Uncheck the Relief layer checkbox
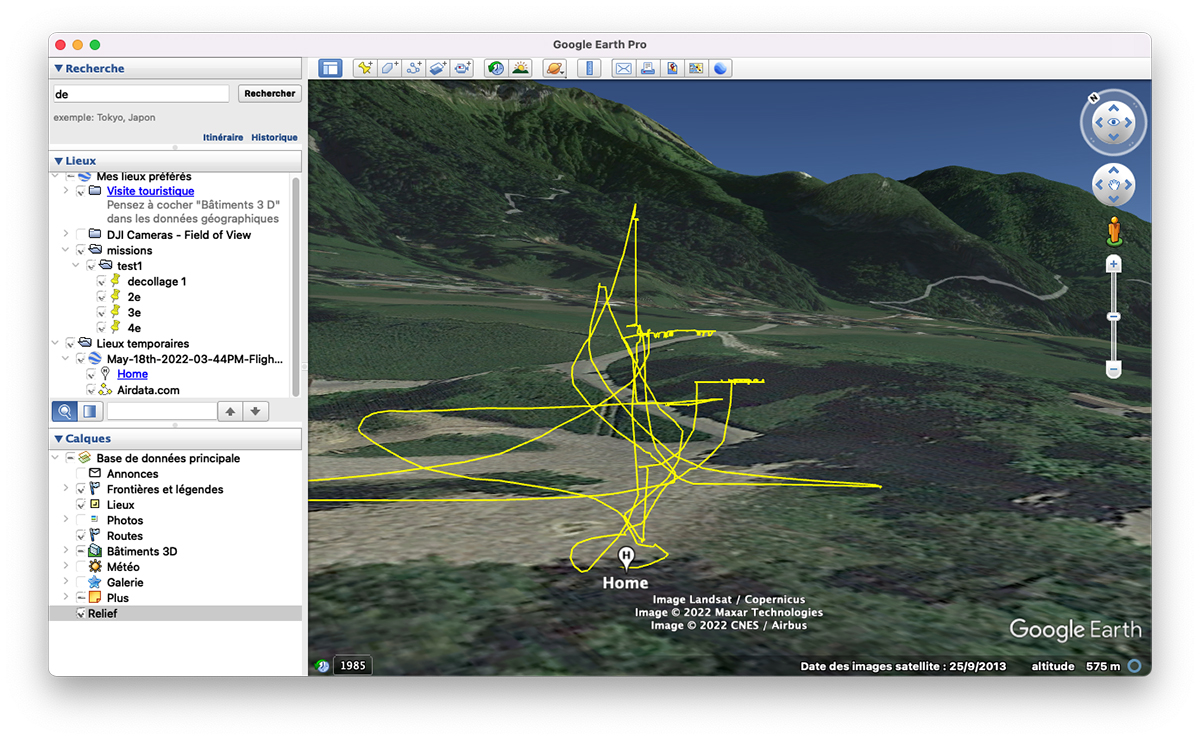The width and height of the screenshot is (1200, 740). click(81, 613)
